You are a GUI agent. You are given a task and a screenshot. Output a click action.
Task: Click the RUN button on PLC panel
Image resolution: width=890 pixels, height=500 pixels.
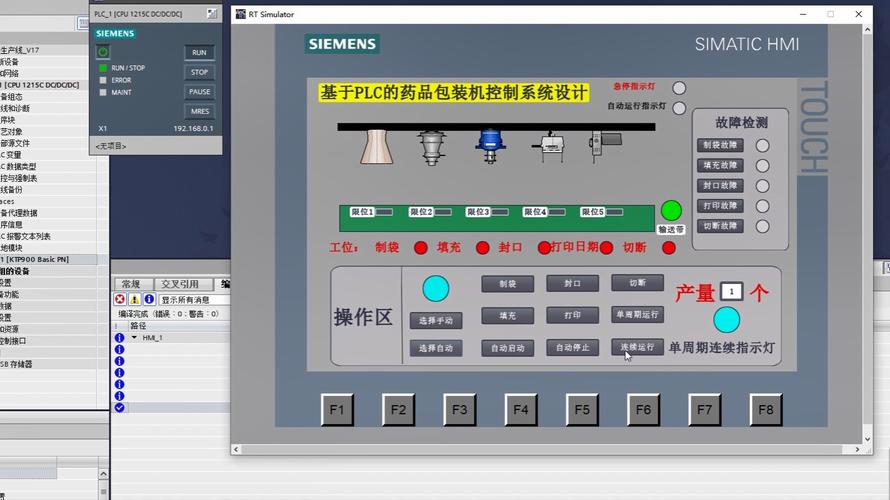point(199,52)
